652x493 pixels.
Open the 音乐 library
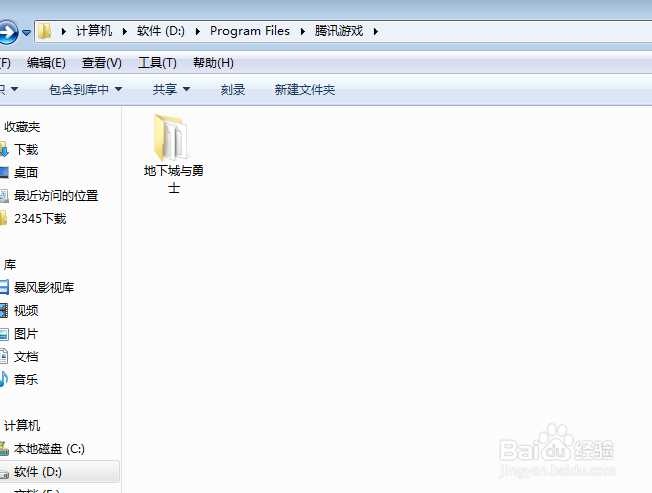26,379
